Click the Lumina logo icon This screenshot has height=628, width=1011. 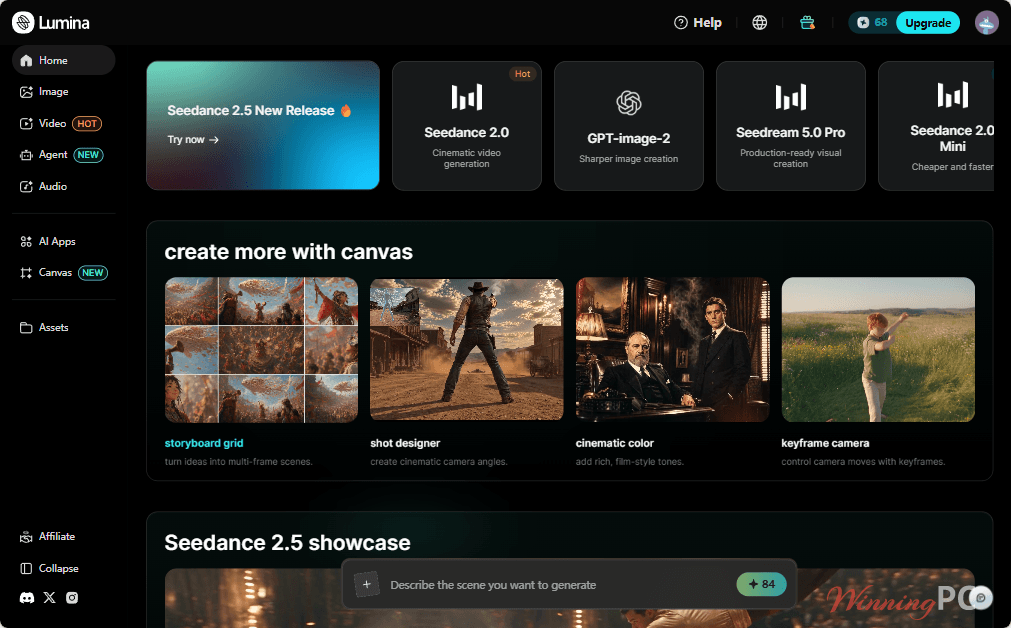(x=23, y=23)
